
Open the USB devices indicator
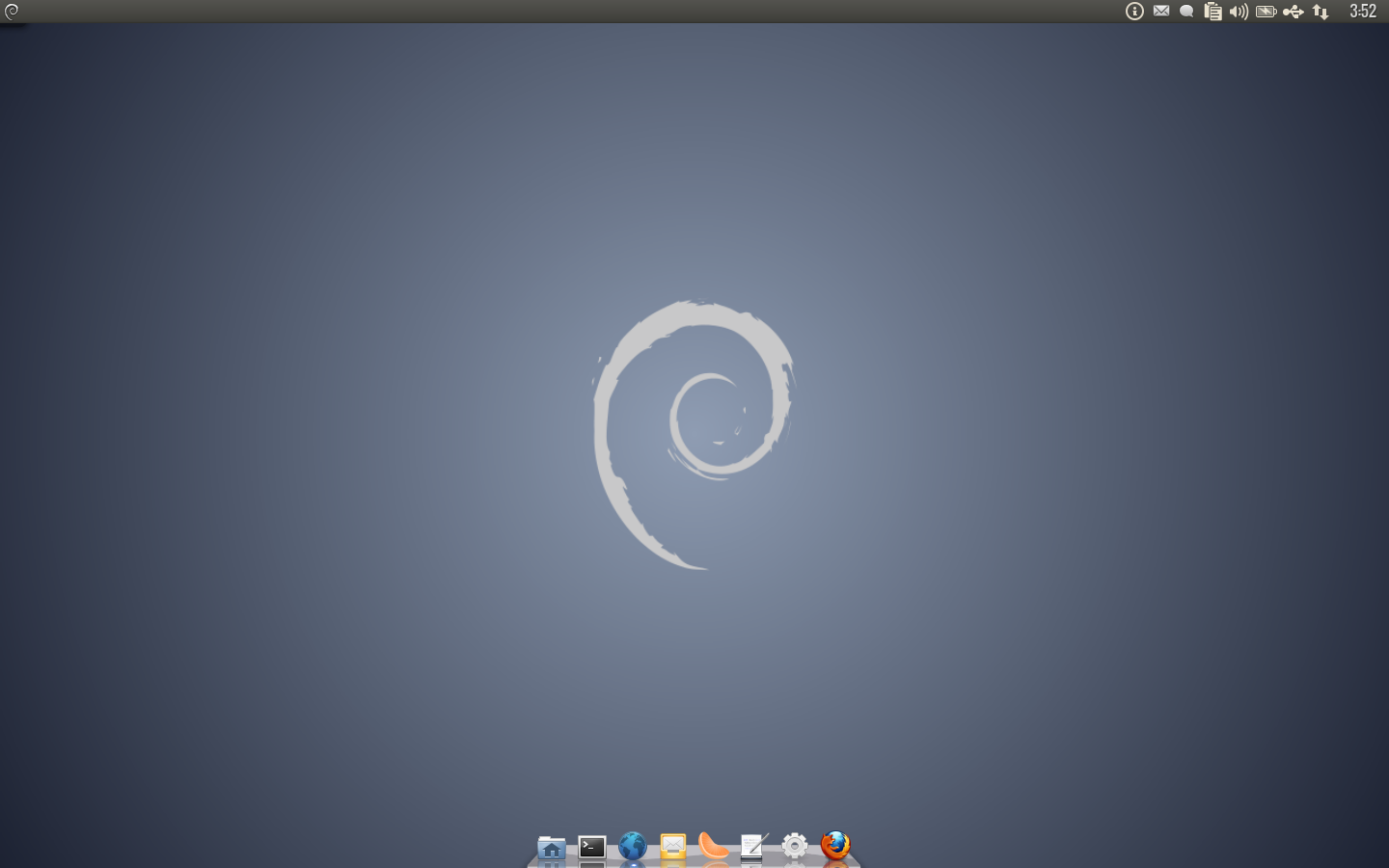coord(1294,12)
